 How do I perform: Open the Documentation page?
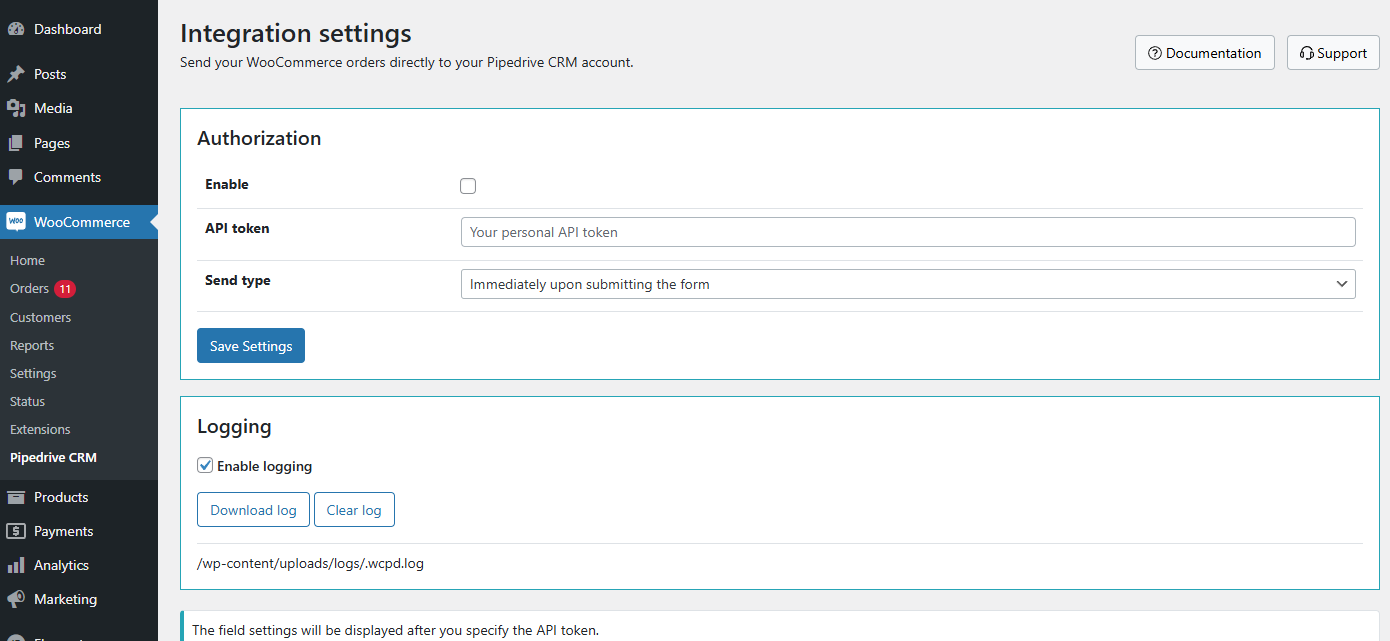pyautogui.click(x=1204, y=52)
